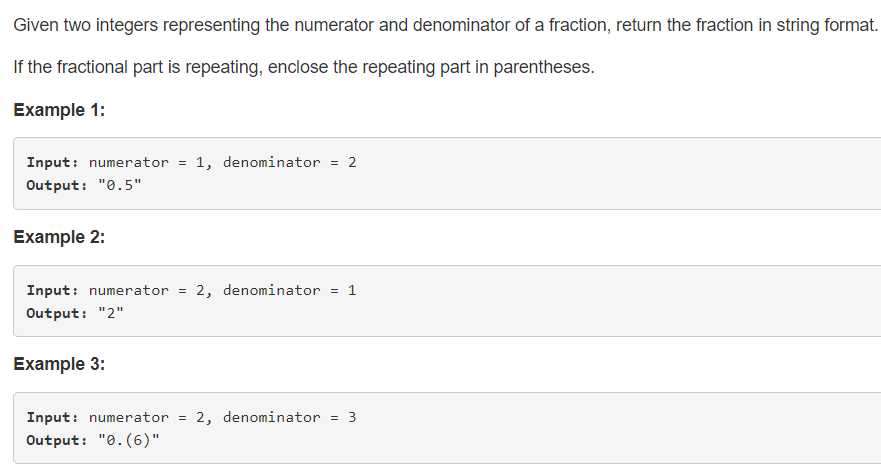
Task: Click the "Input:" label in Example 1
Action: pyautogui.click(x=52, y=162)
